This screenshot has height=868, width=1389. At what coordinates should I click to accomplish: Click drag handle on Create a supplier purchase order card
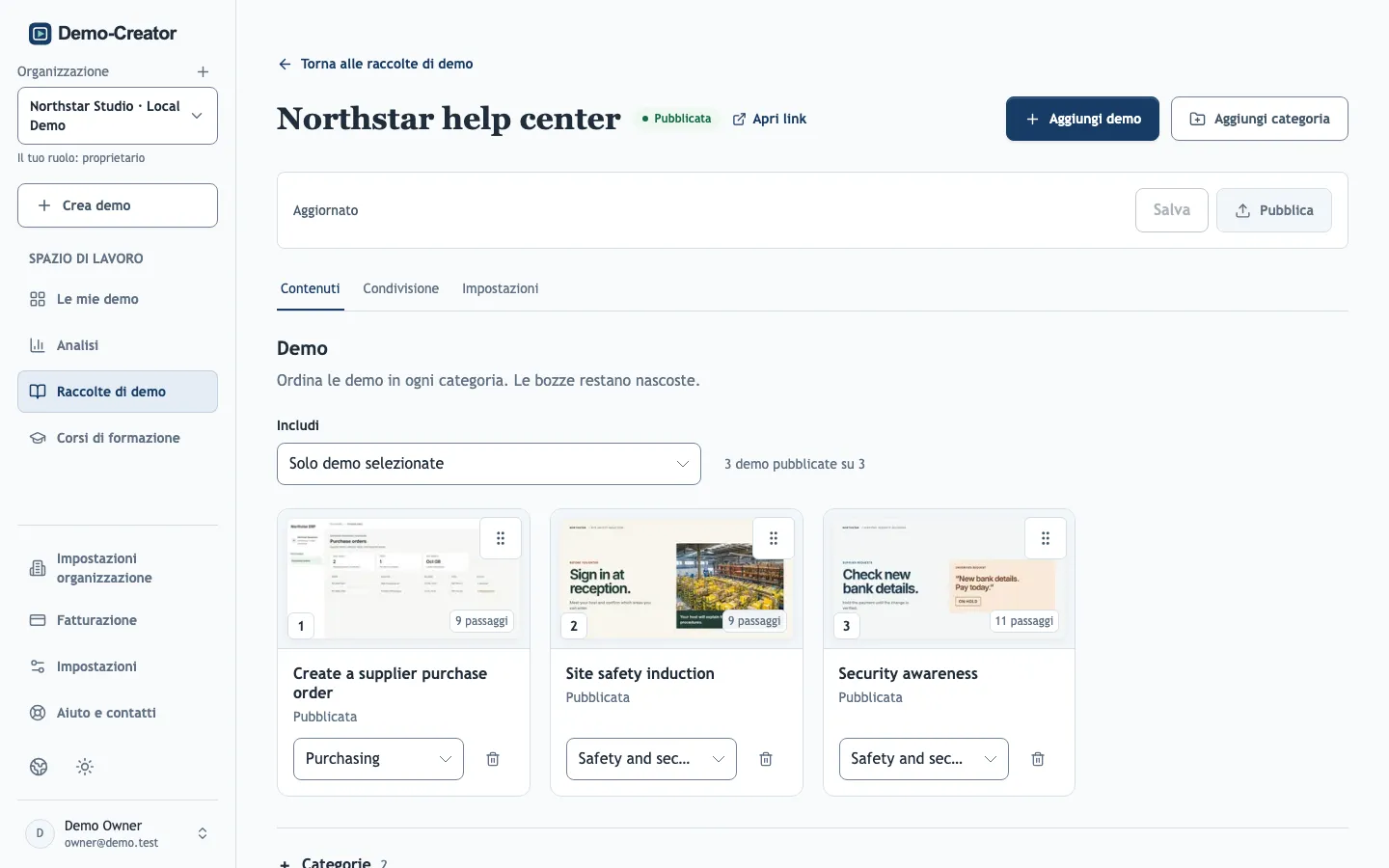[x=501, y=538]
